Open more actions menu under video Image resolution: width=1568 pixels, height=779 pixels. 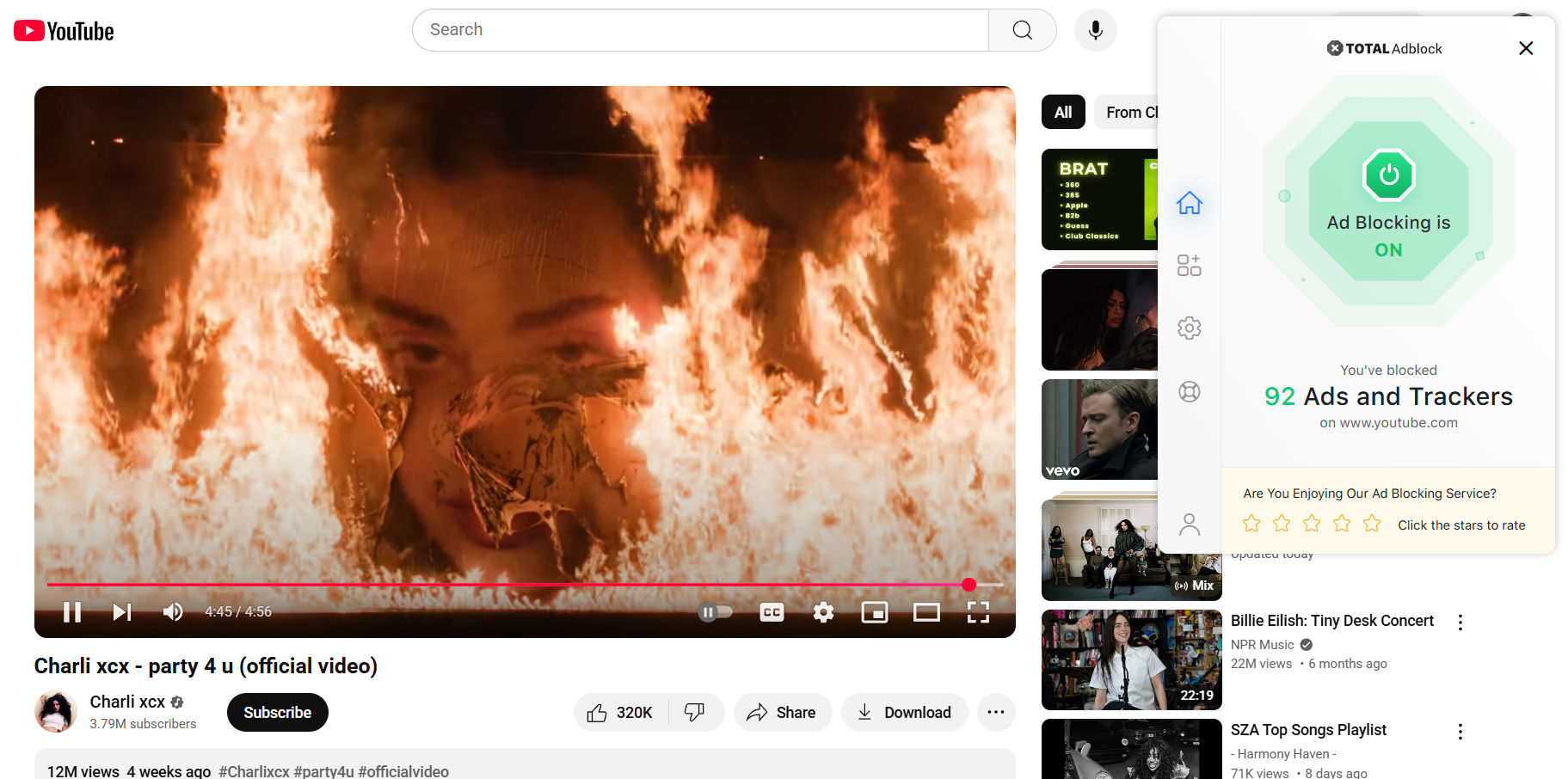(x=996, y=712)
